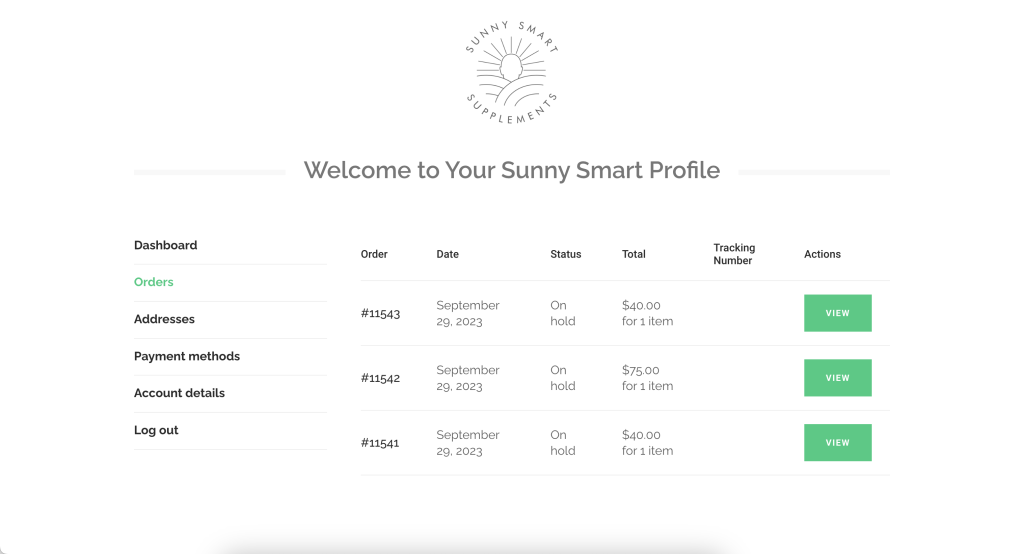Click the Actions column header
Viewport: 1024px width, 554px height.
(x=822, y=254)
